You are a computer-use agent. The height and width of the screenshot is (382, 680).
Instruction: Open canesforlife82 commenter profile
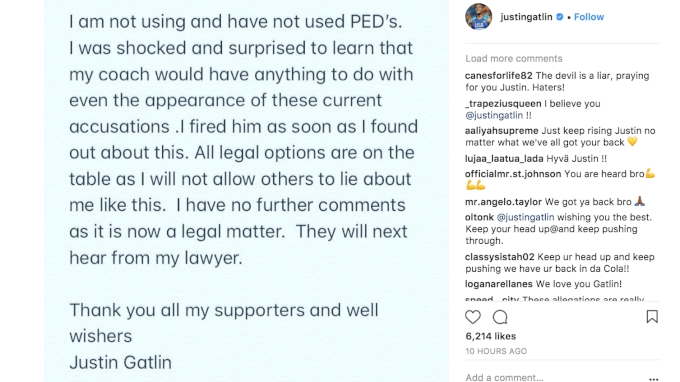499,75
